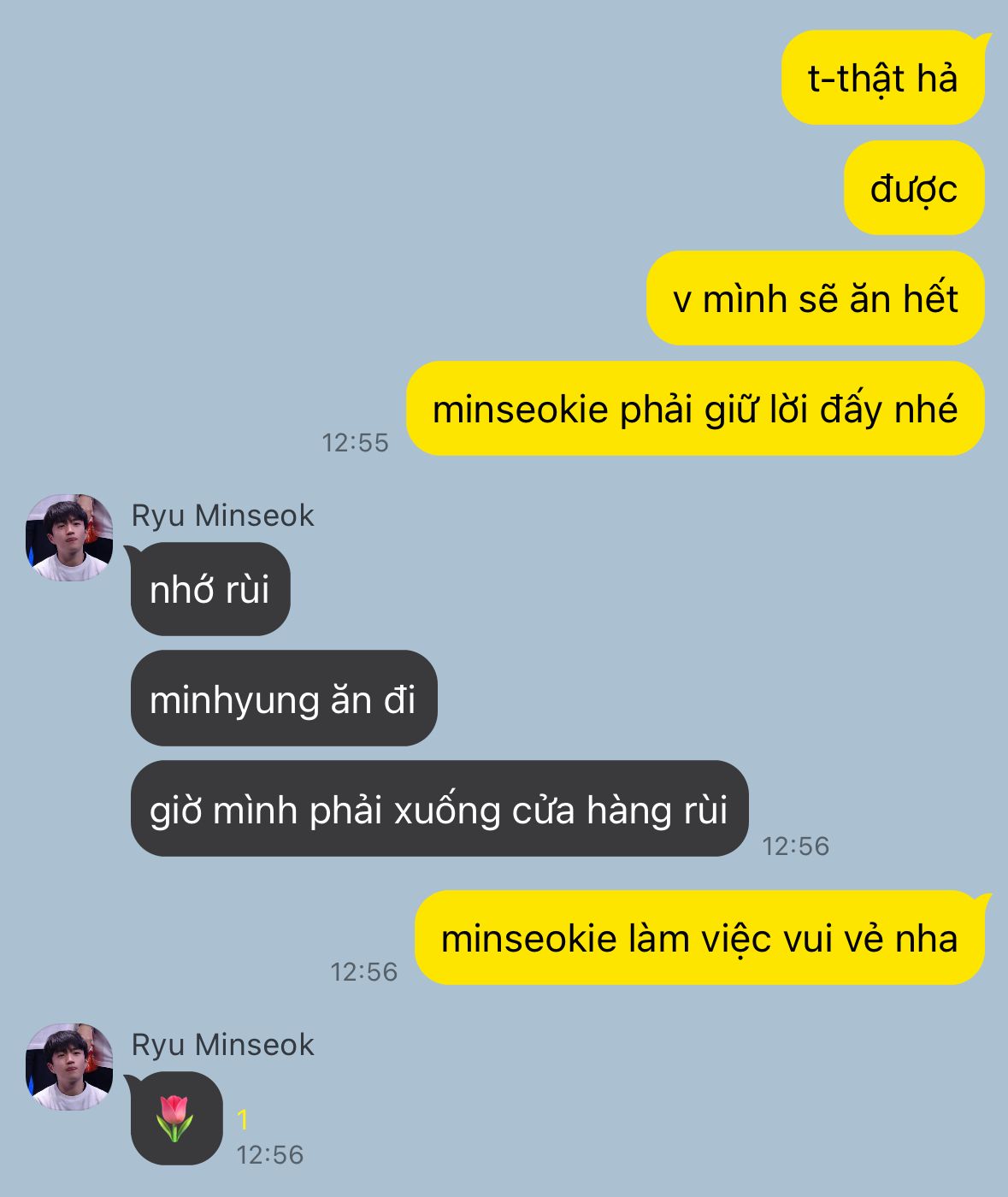Click the 12:56 timestamp below the unread count
The width and height of the screenshot is (1008, 1197).
[270, 1154]
